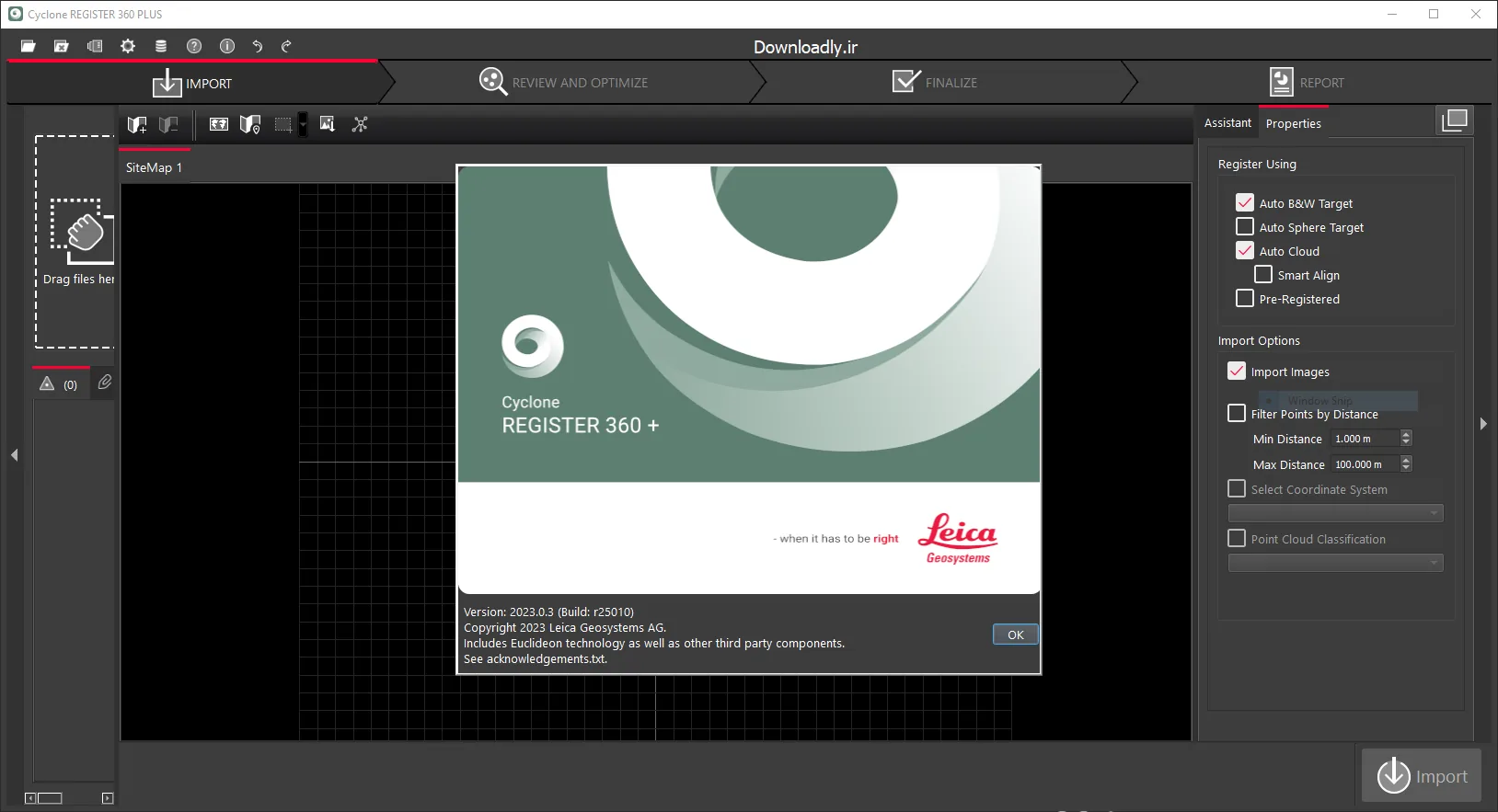
Task: Click the network links node icon
Action: [360, 124]
